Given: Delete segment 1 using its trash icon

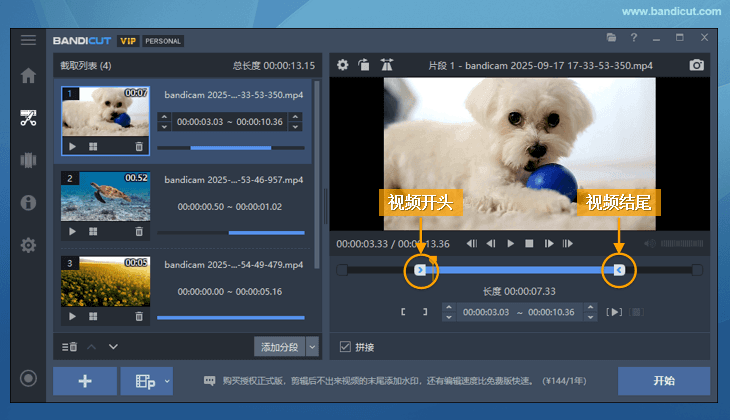Looking at the screenshot, I should click(x=139, y=146).
